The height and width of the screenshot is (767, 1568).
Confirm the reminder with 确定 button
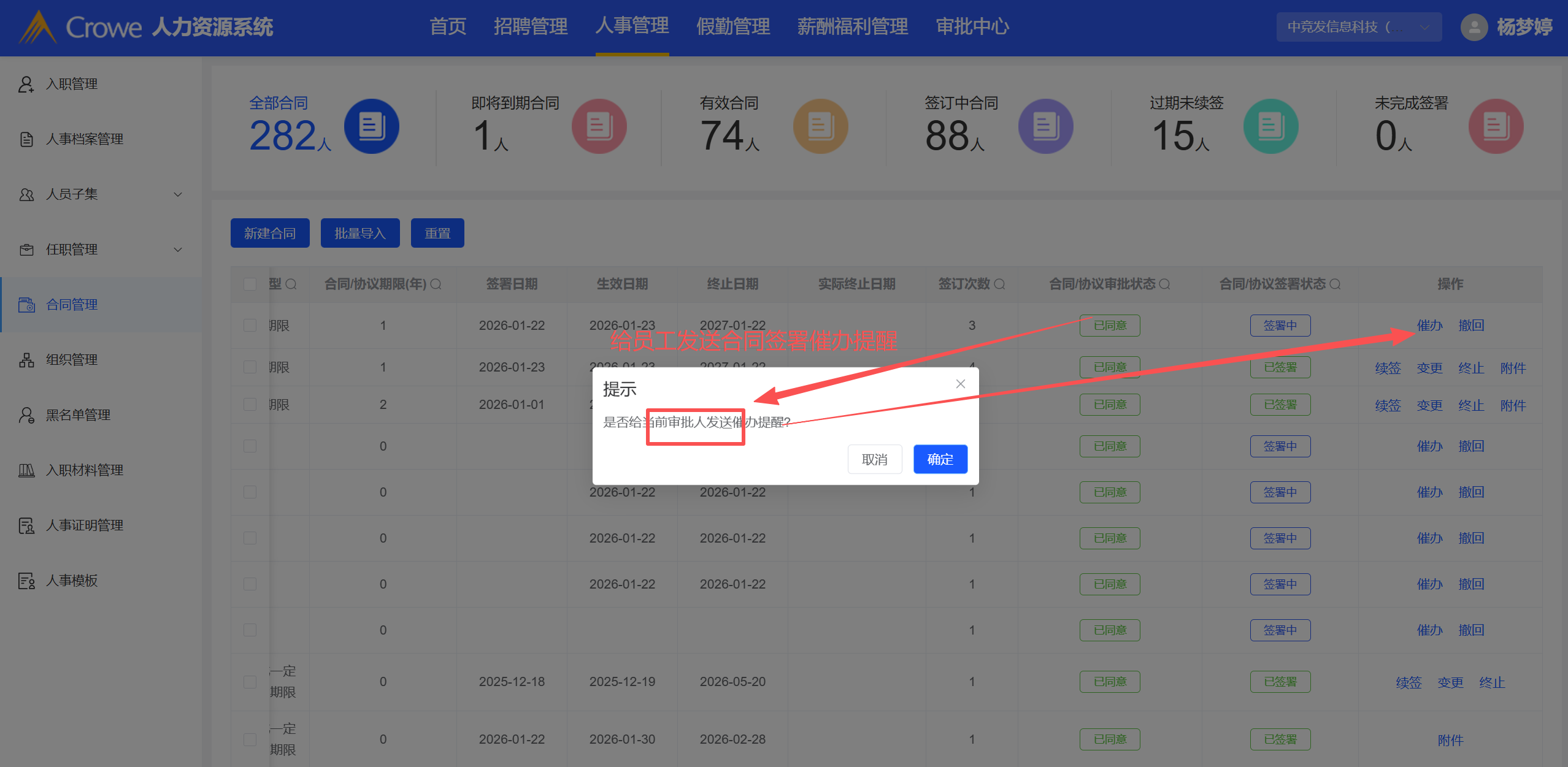tap(940, 459)
